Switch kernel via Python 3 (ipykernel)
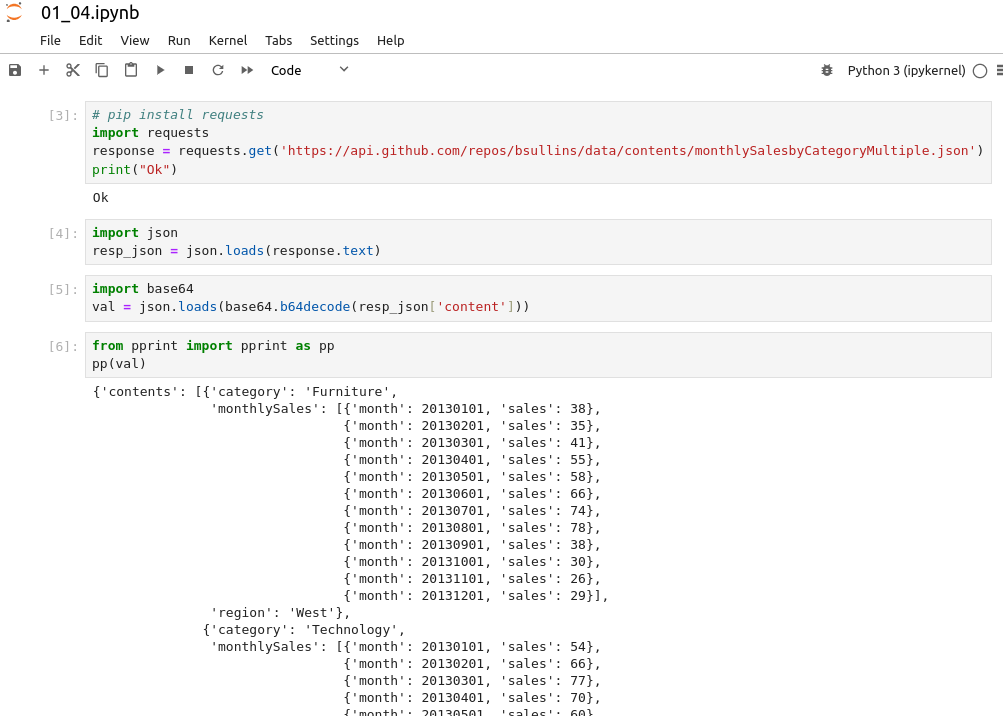Screen dimensions: 1003x716 (906, 70)
